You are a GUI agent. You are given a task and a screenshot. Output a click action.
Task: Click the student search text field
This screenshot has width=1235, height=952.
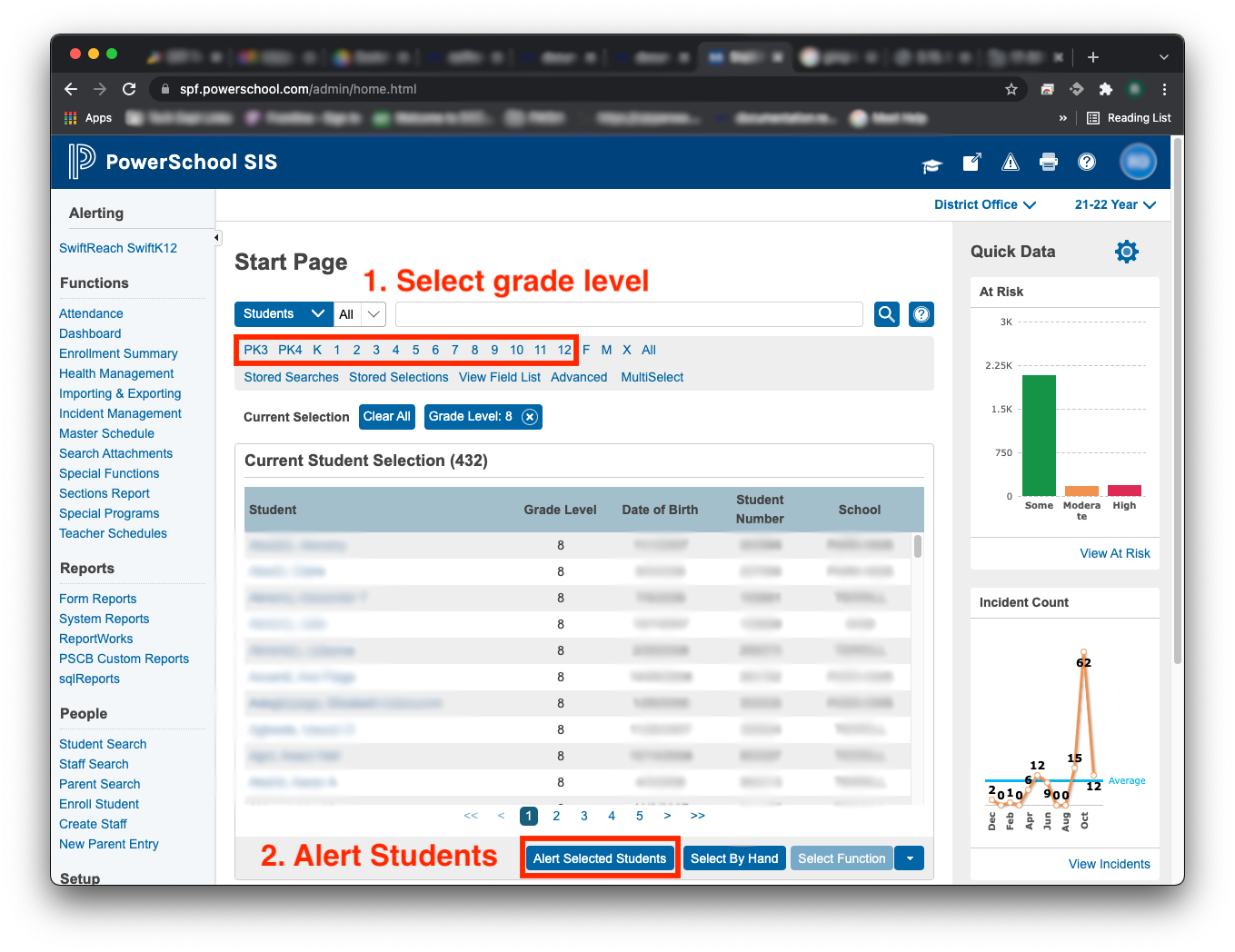[629, 314]
